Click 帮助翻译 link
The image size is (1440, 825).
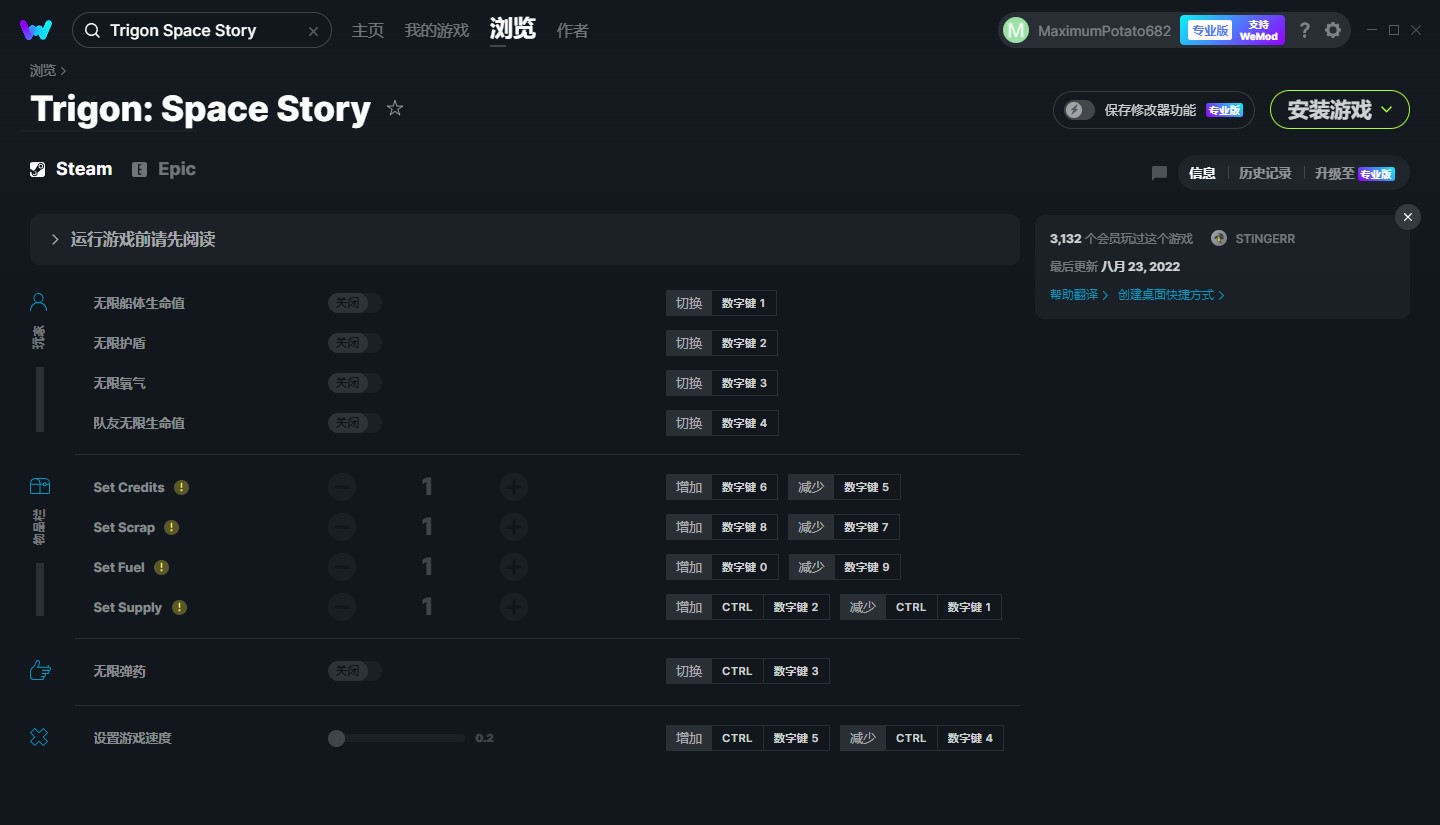point(1079,295)
